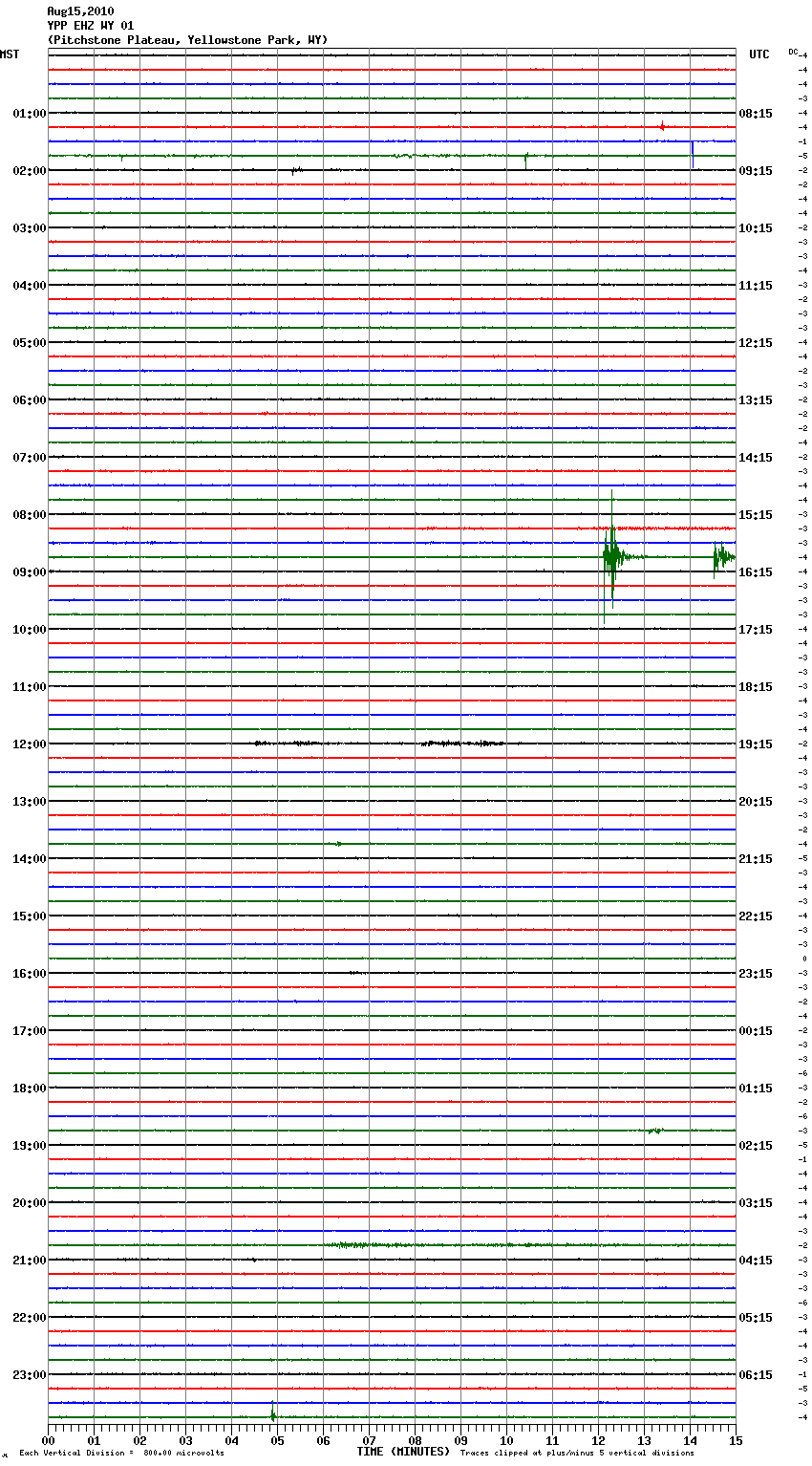The width and height of the screenshot is (812, 1466).
Task: Select the 10:00 MST row label
Action: (x=30, y=630)
